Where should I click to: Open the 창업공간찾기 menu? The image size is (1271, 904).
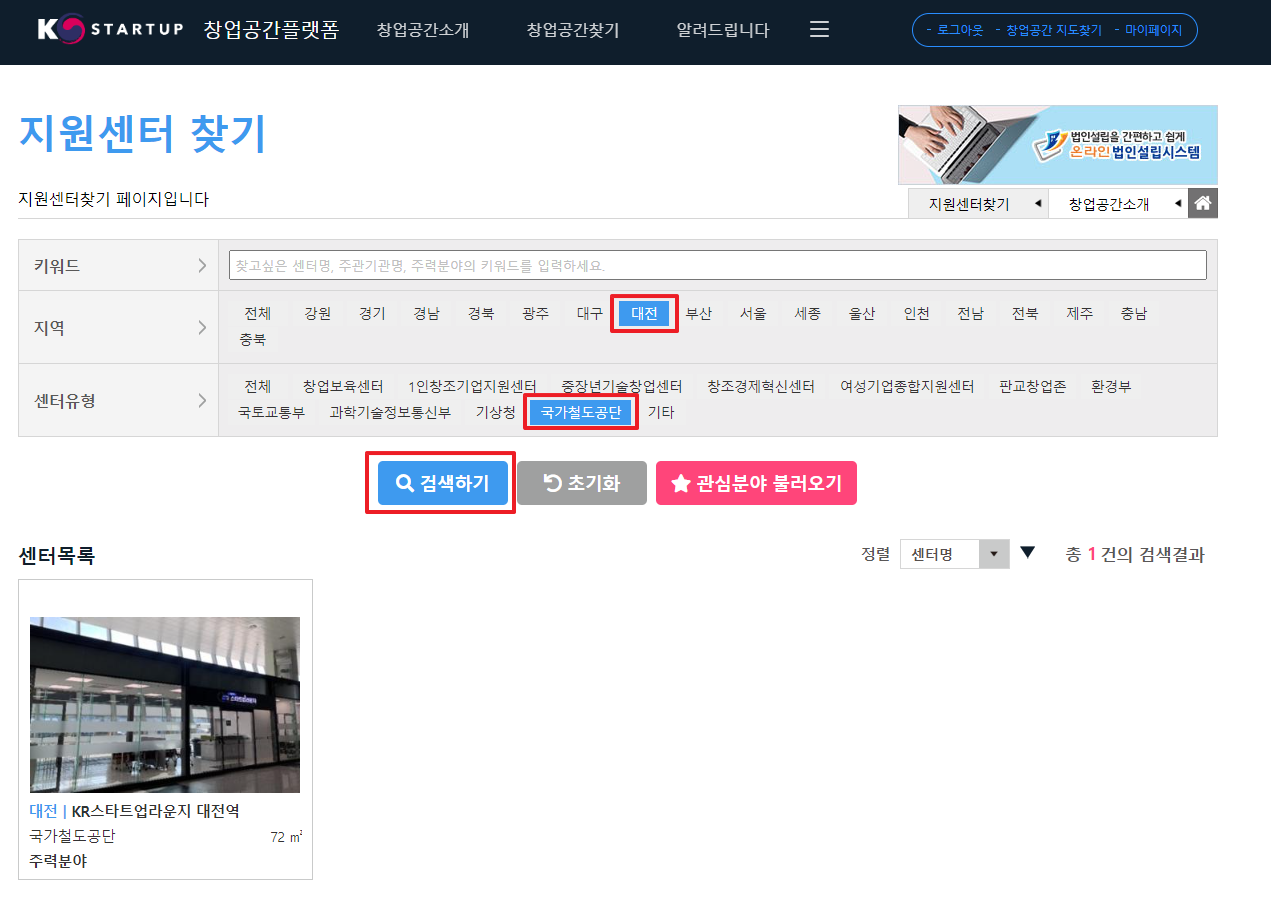click(573, 30)
